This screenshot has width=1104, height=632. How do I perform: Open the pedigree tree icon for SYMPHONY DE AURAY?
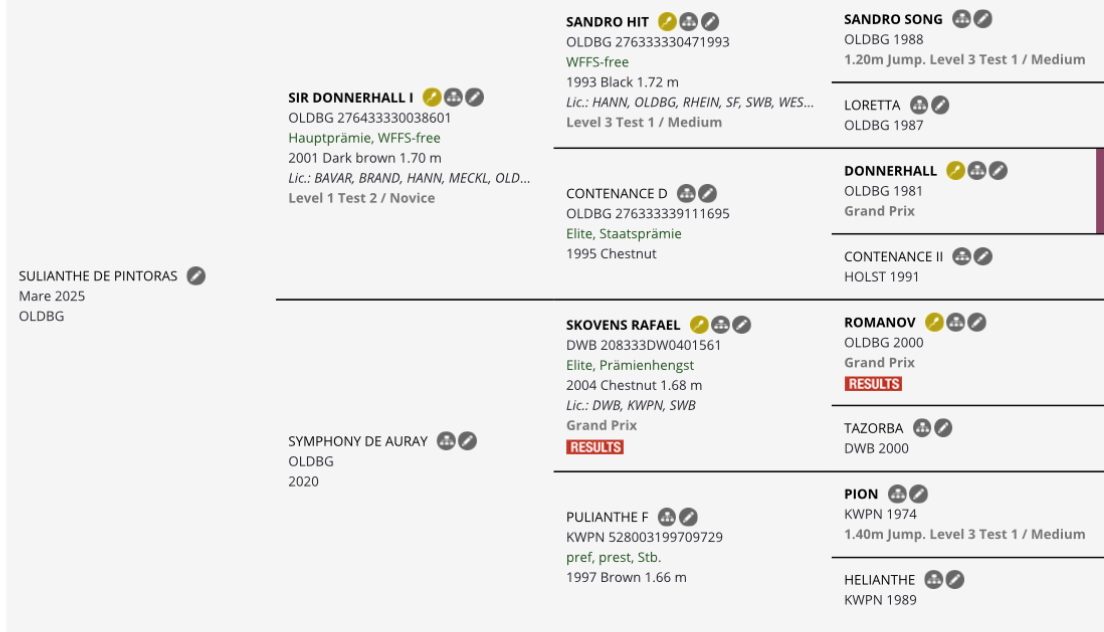click(446, 441)
